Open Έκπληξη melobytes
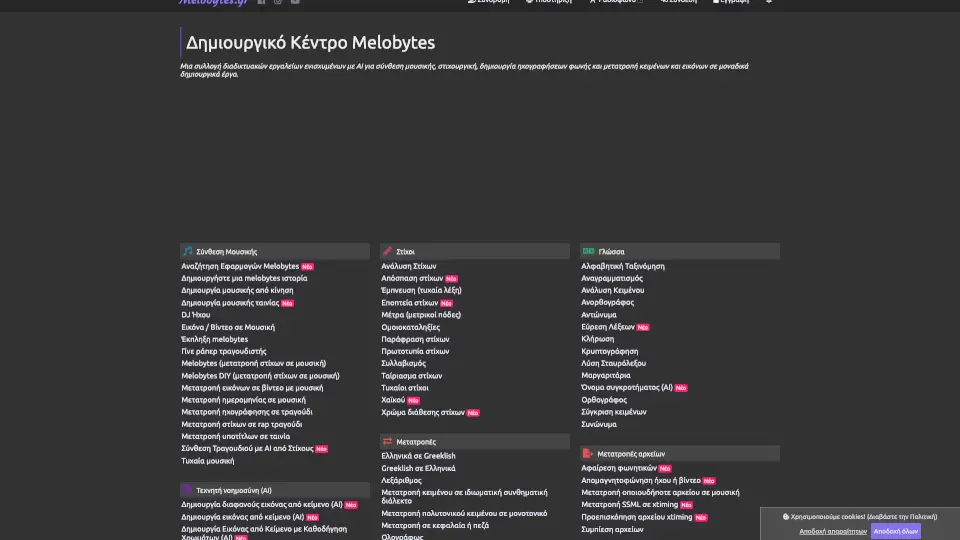The width and height of the screenshot is (960, 540). pos(214,339)
